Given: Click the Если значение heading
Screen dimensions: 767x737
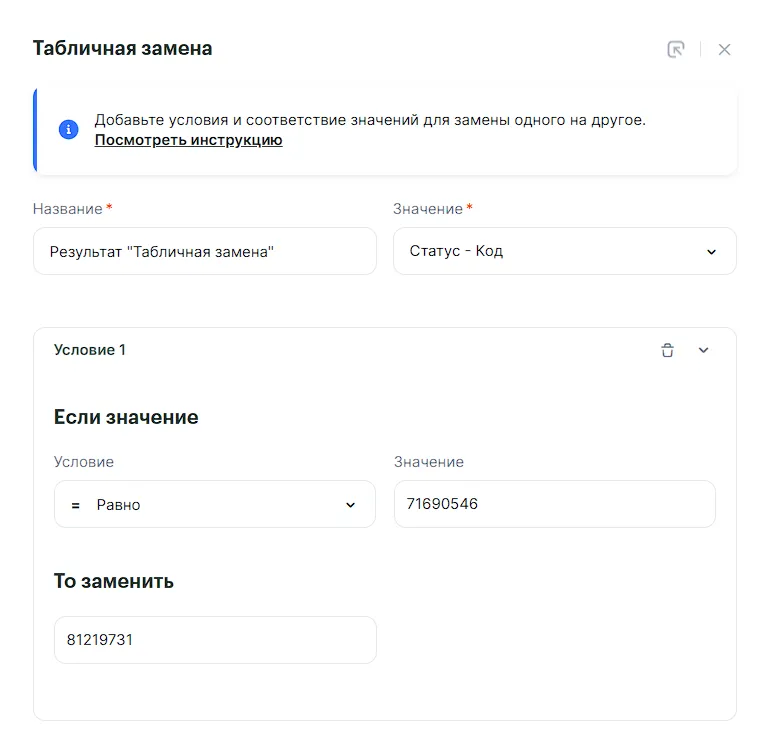Looking at the screenshot, I should click(x=126, y=417).
